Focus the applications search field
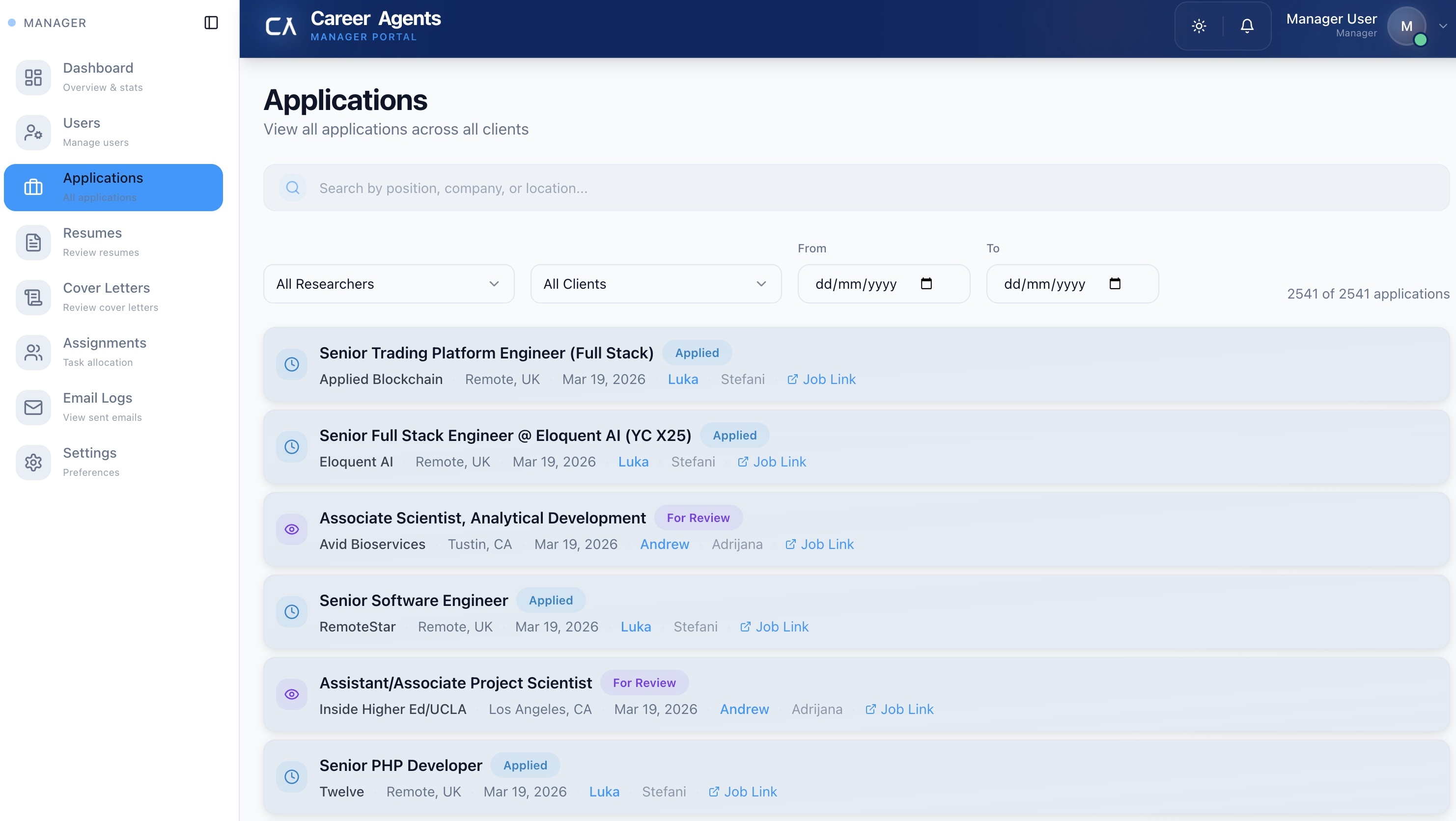1456x821 pixels. pos(791,188)
